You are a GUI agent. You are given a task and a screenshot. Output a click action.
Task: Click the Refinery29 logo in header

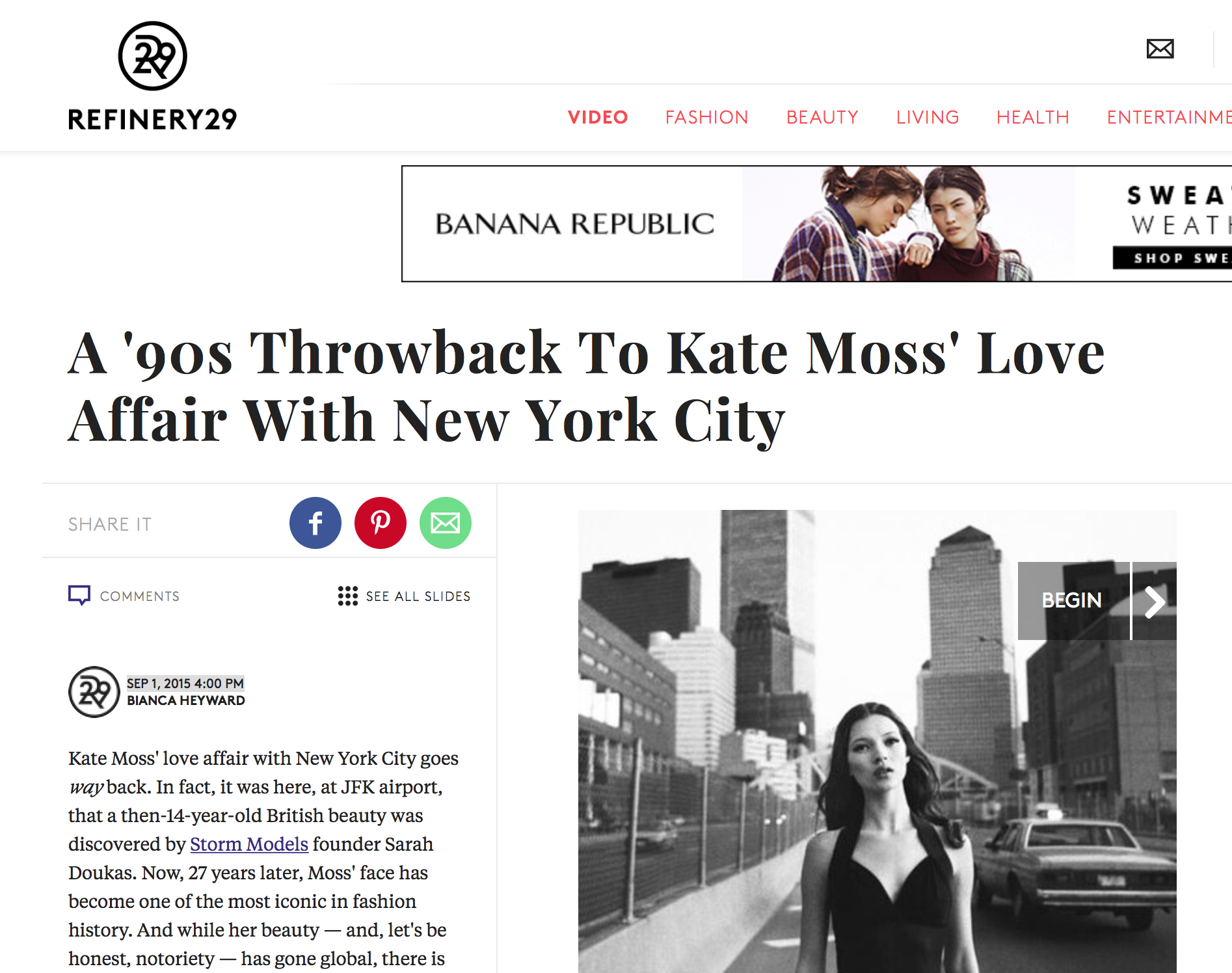point(152,75)
